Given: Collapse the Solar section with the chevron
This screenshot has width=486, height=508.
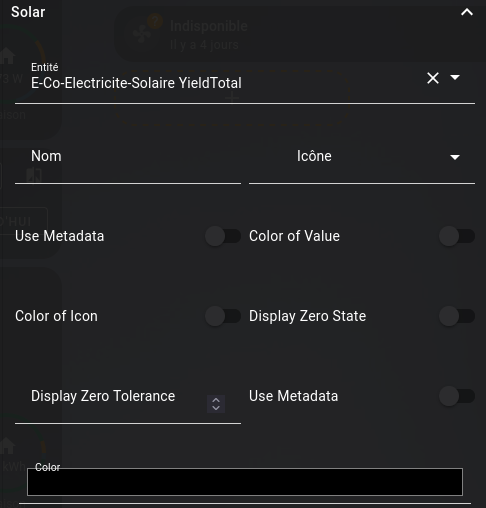Looking at the screenshot, I should tap(467, 12).
